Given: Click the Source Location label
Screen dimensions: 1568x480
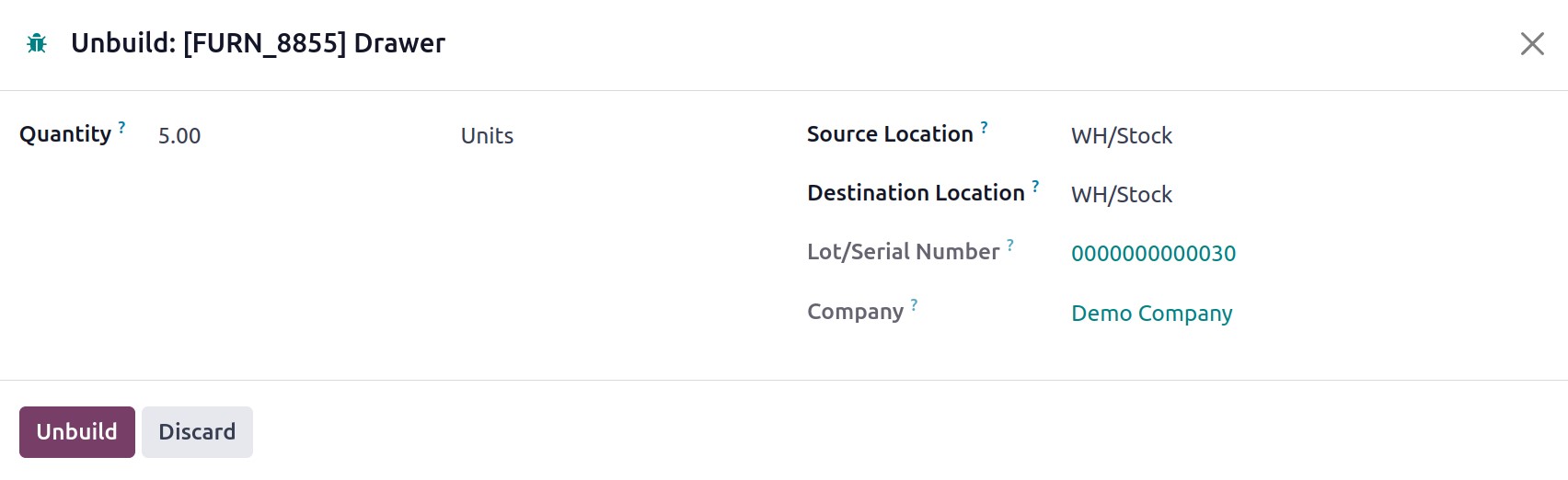Looking at the screenshot, I should (890, 134).
